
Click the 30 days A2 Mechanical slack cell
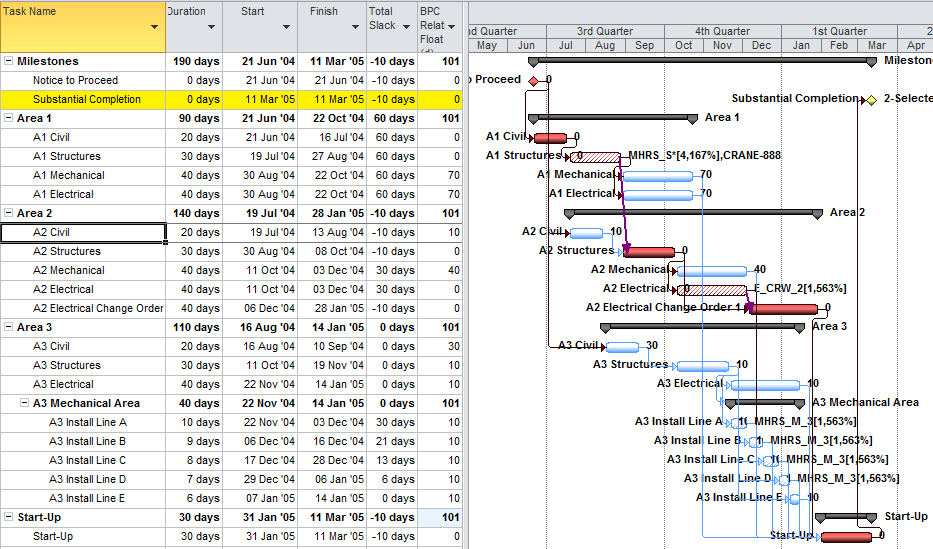tap(392, 271)
